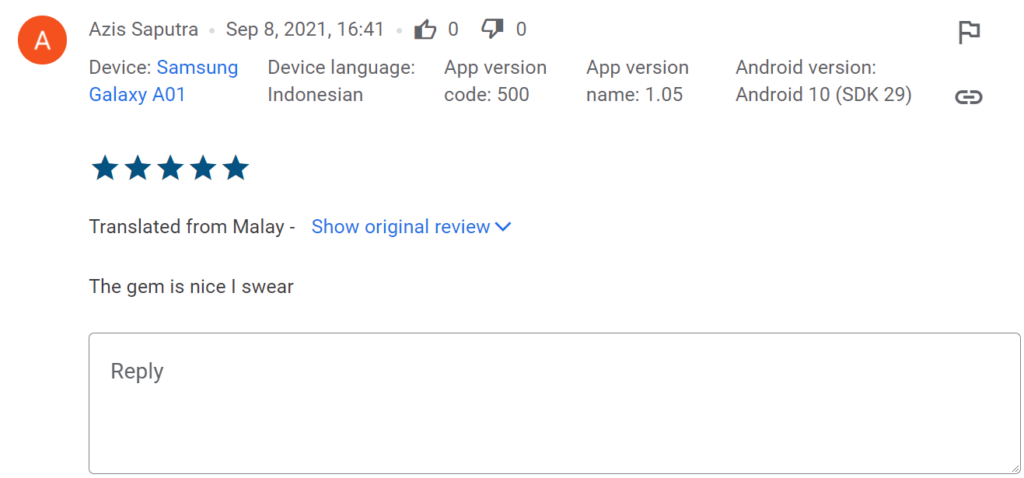Expand the chevron beside Show original review

point(503,227)
